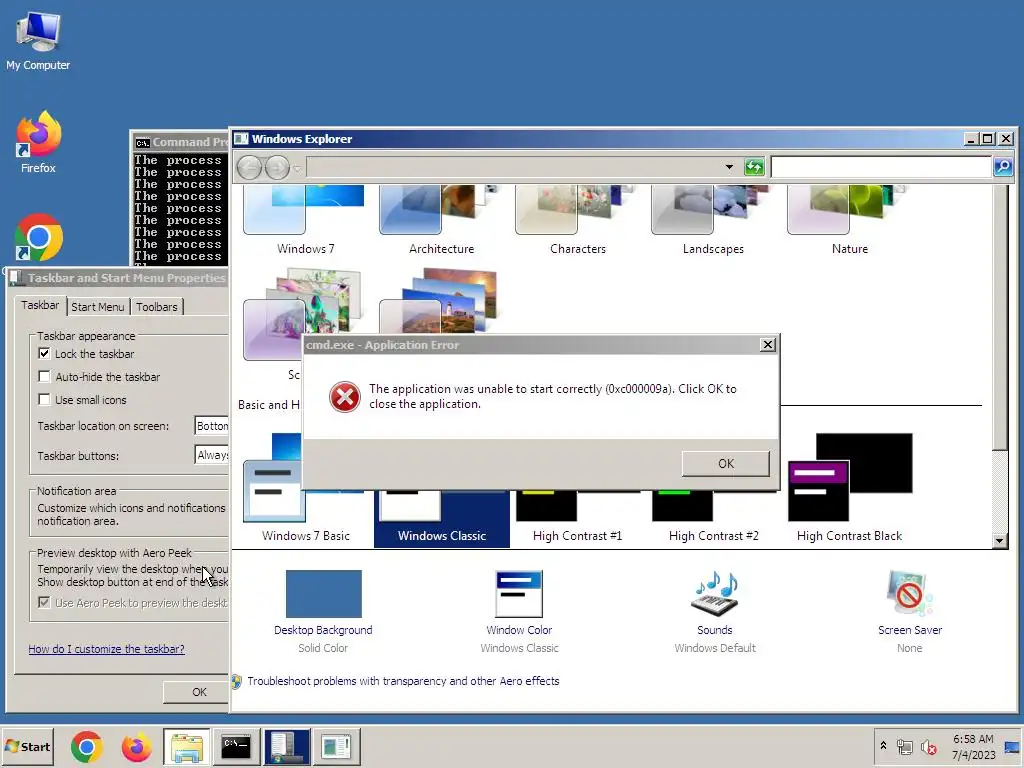Show hidden tray icons arrow
The height and width of the screenshot is (768, 1024).
pos(883,745)
